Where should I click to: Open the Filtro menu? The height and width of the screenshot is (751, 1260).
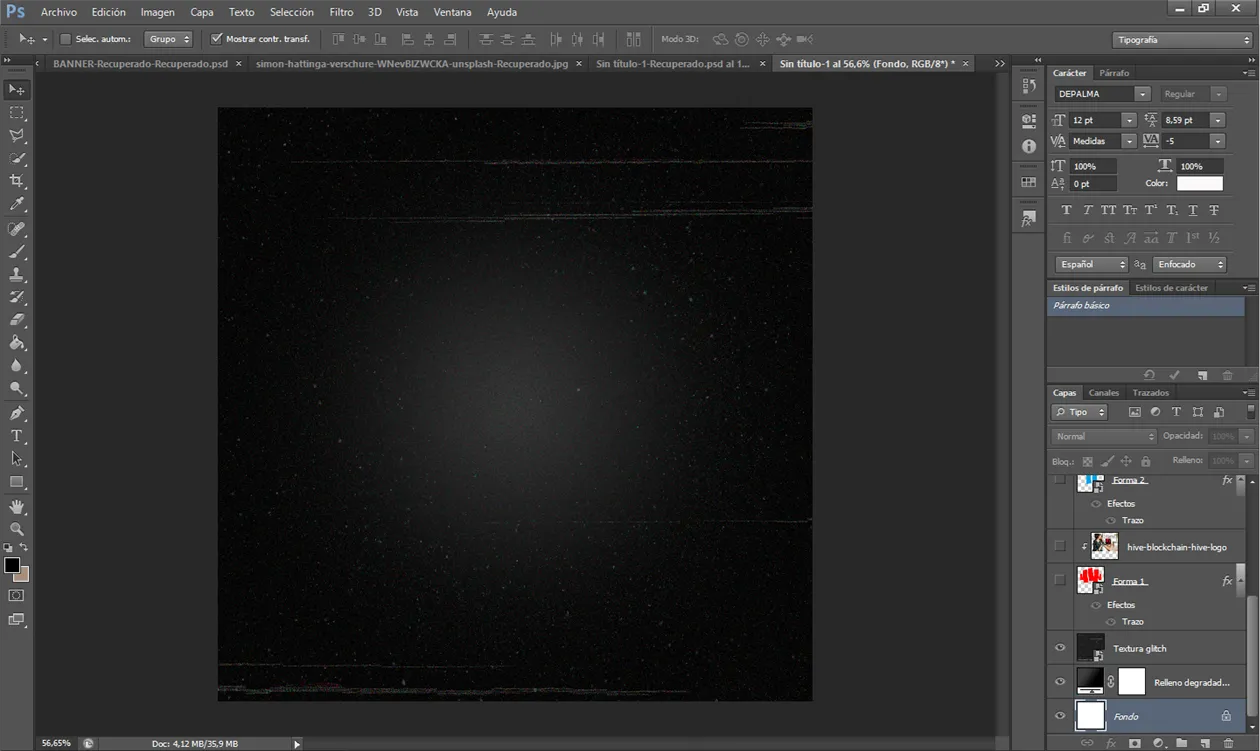point(341,12)
